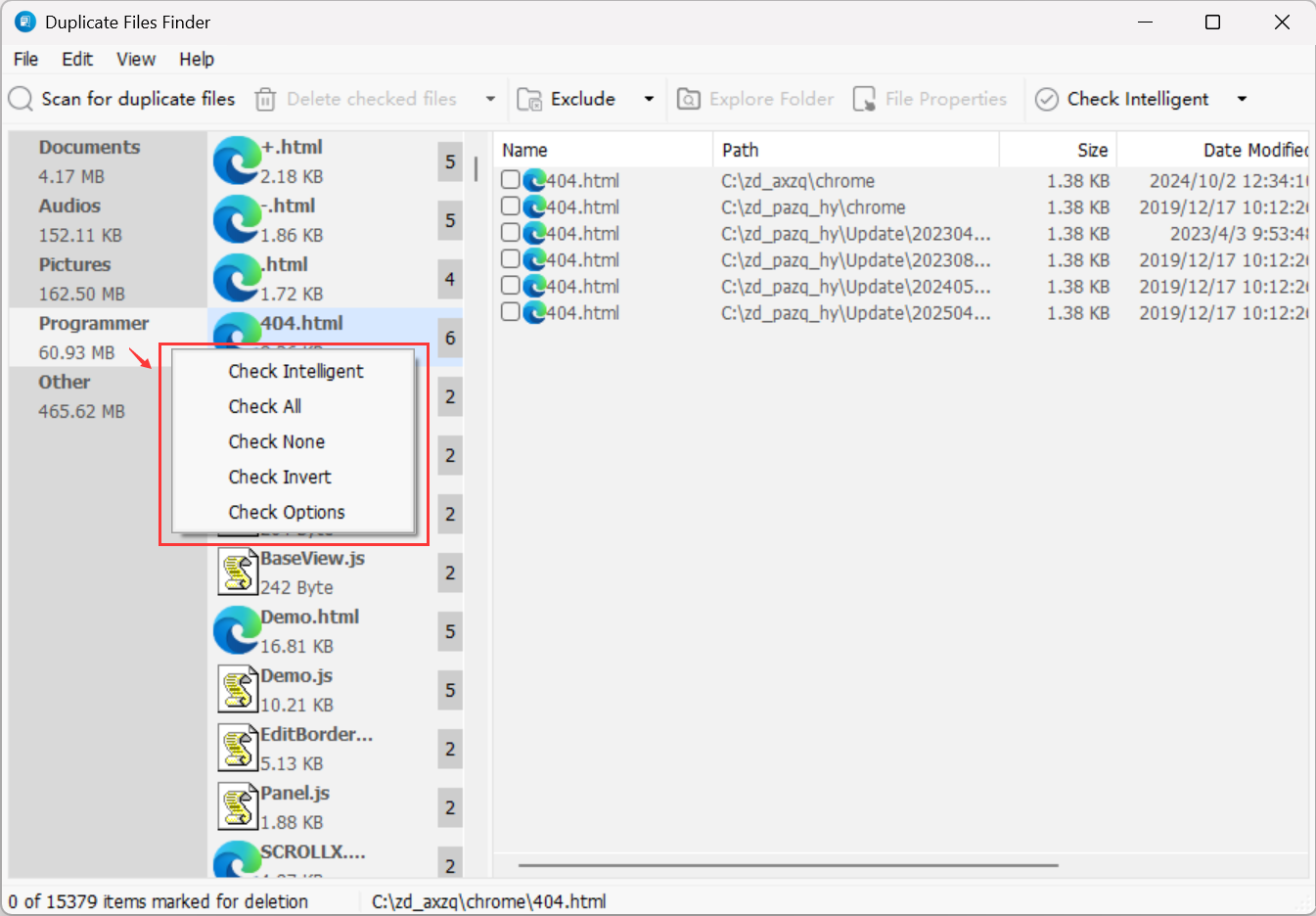This screenshot has height=916, width=1316.
Task: Click the Delete checked files trash icon
Action: click(x=264, y=99)
